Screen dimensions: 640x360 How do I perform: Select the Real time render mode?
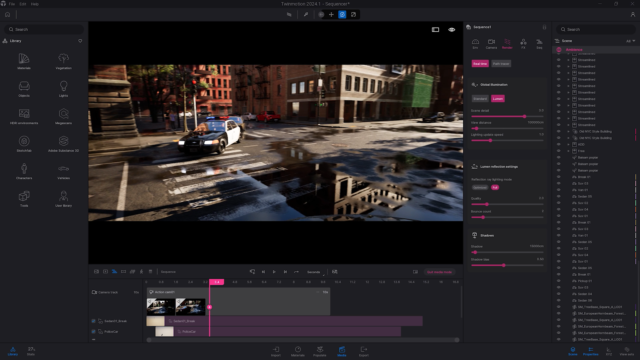(x=480, y=64)
